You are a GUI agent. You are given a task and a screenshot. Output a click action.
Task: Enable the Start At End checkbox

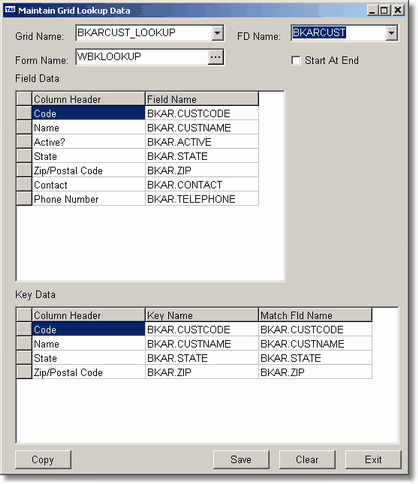pyautogui.click(x=295, y=61)
